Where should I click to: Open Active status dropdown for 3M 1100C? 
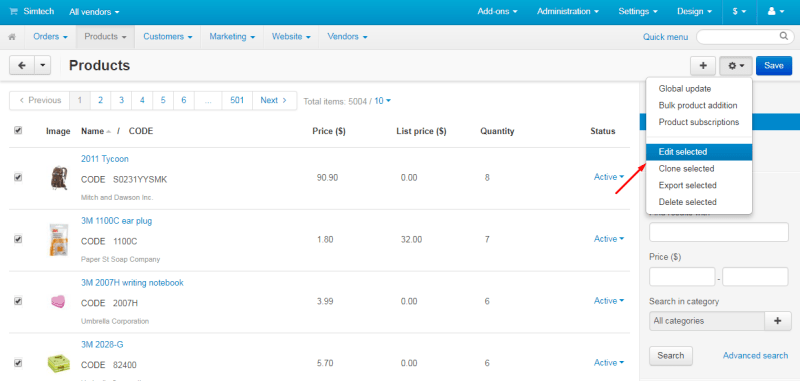(x=609, y=239)
